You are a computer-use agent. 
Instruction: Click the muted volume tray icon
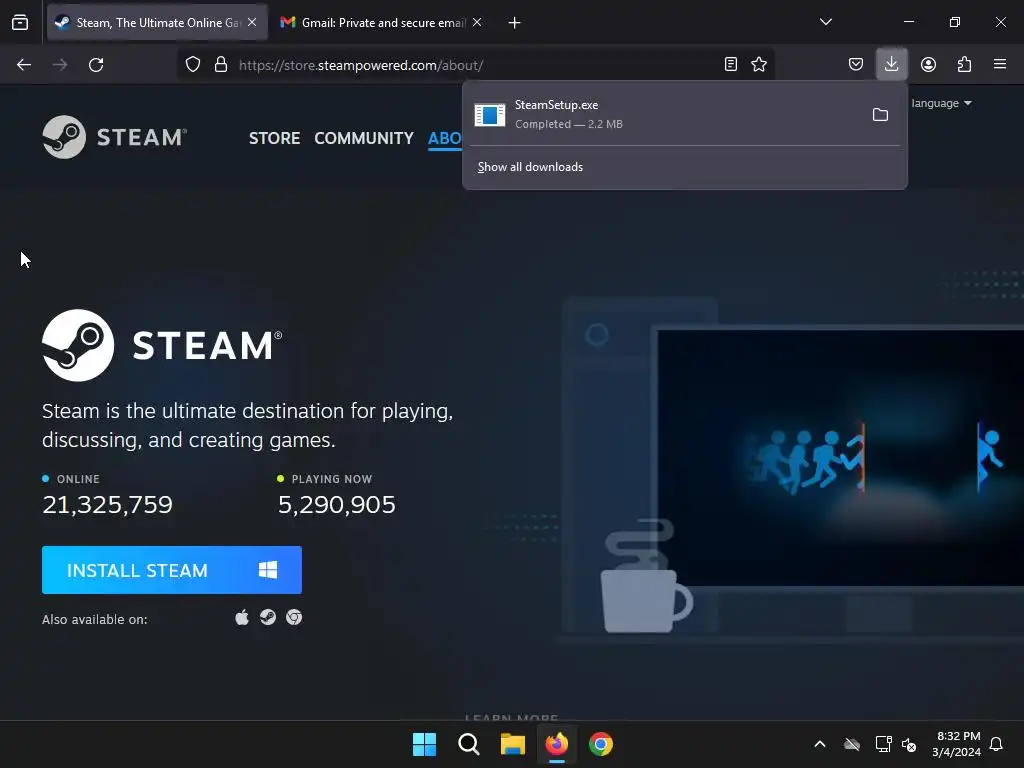908,744
